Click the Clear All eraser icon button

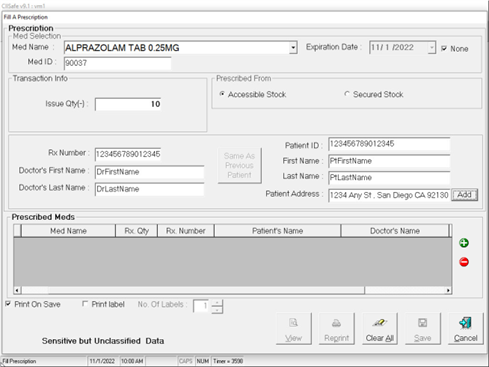pyautogui.click(x=380, y=329)
